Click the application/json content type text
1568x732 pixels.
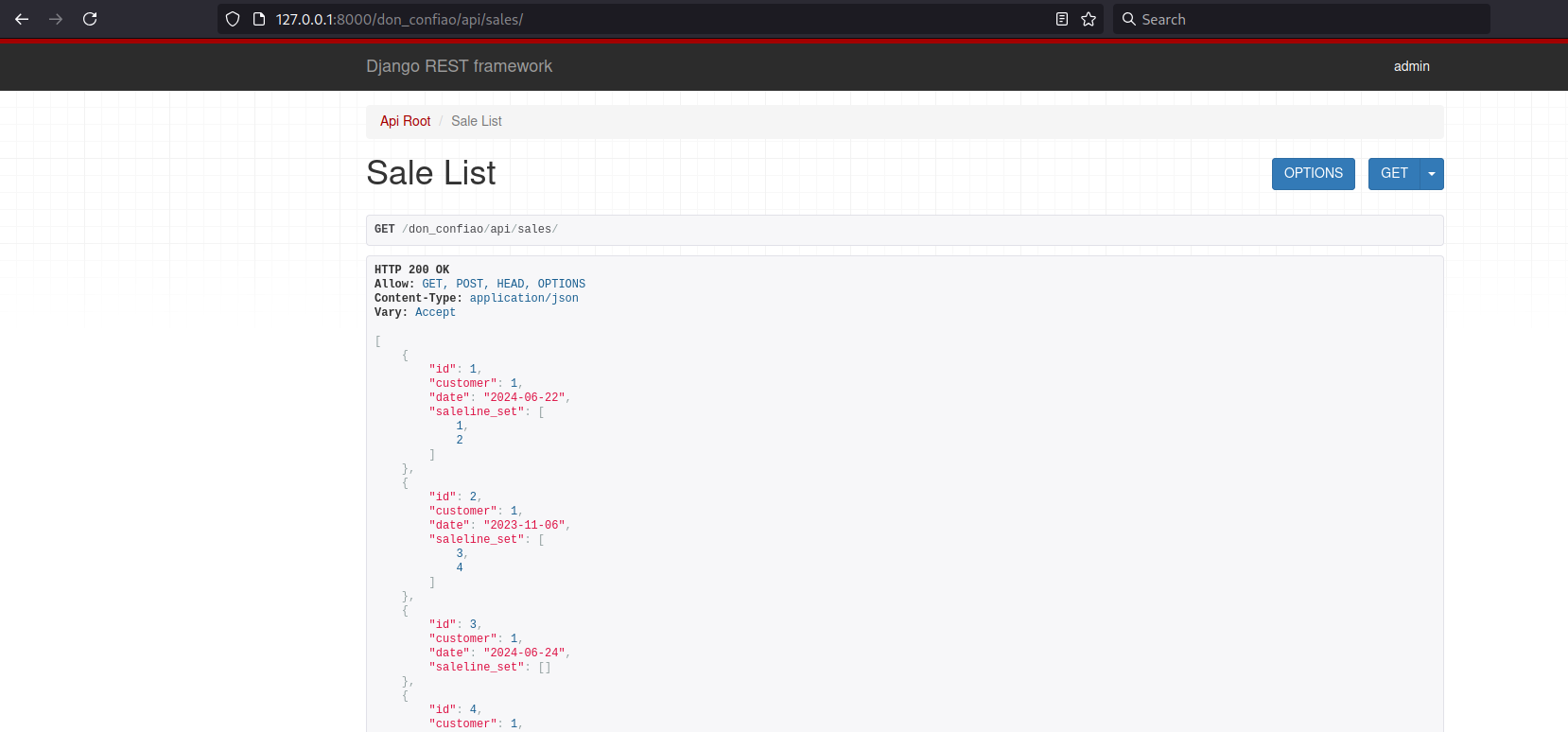coord(524,298)
